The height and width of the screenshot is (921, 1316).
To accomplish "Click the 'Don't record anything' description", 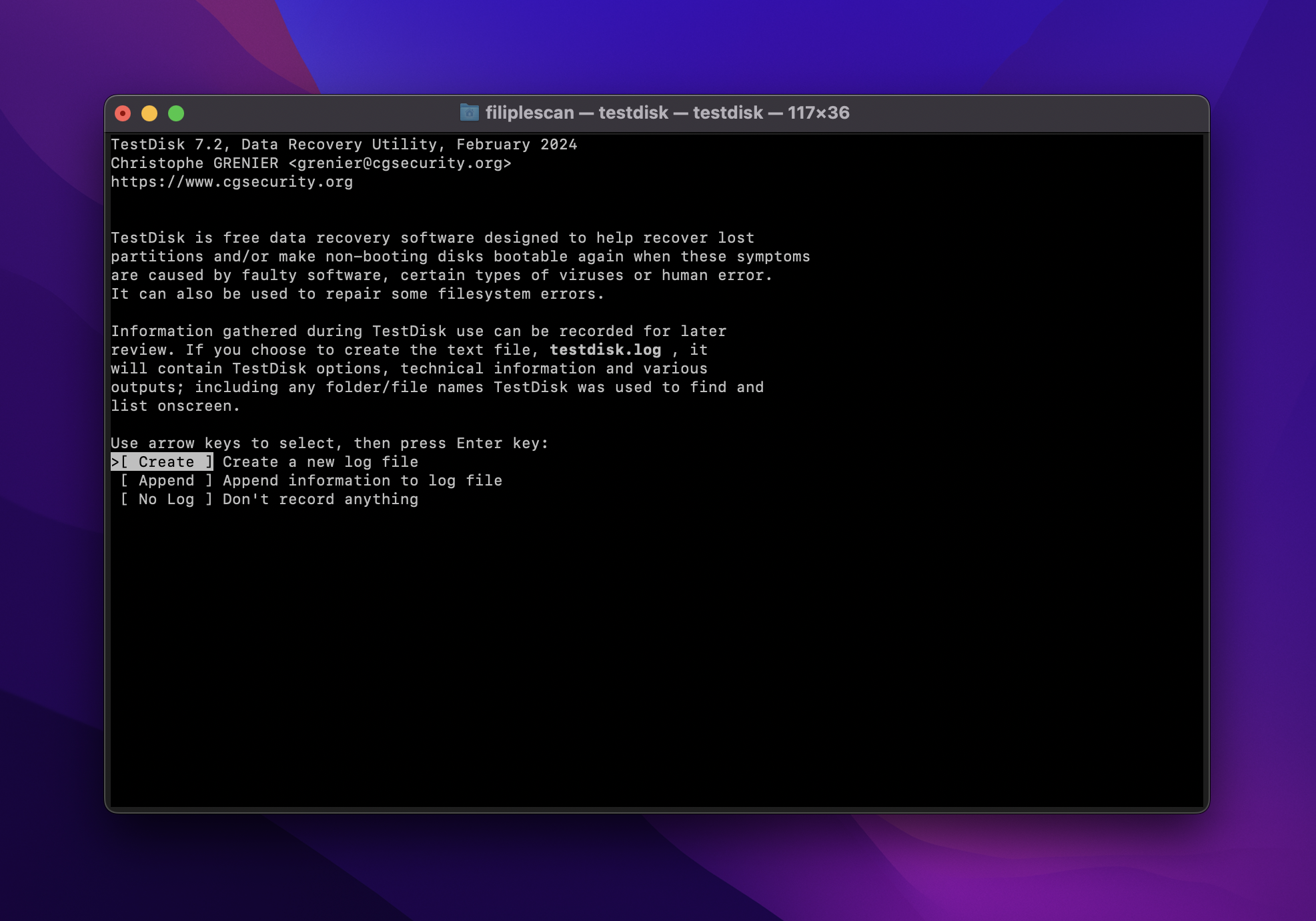I will (320, 499).
